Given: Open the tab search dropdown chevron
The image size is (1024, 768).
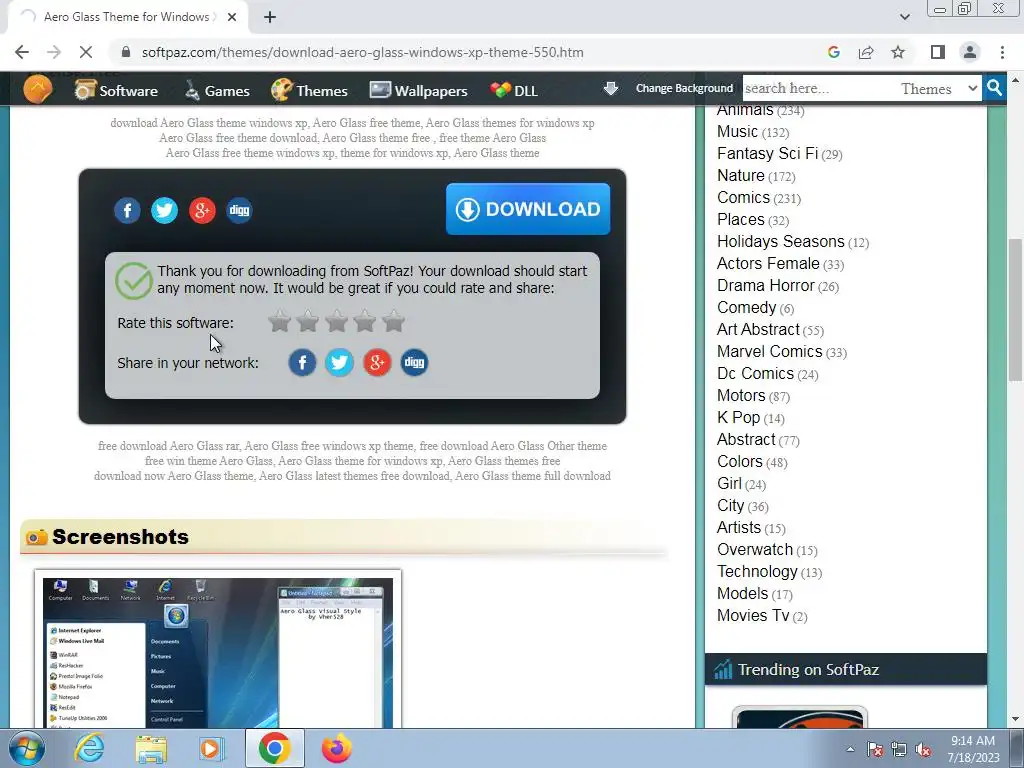Looking at the screenshot, I should pyautogui.click(x=904, y=17).
